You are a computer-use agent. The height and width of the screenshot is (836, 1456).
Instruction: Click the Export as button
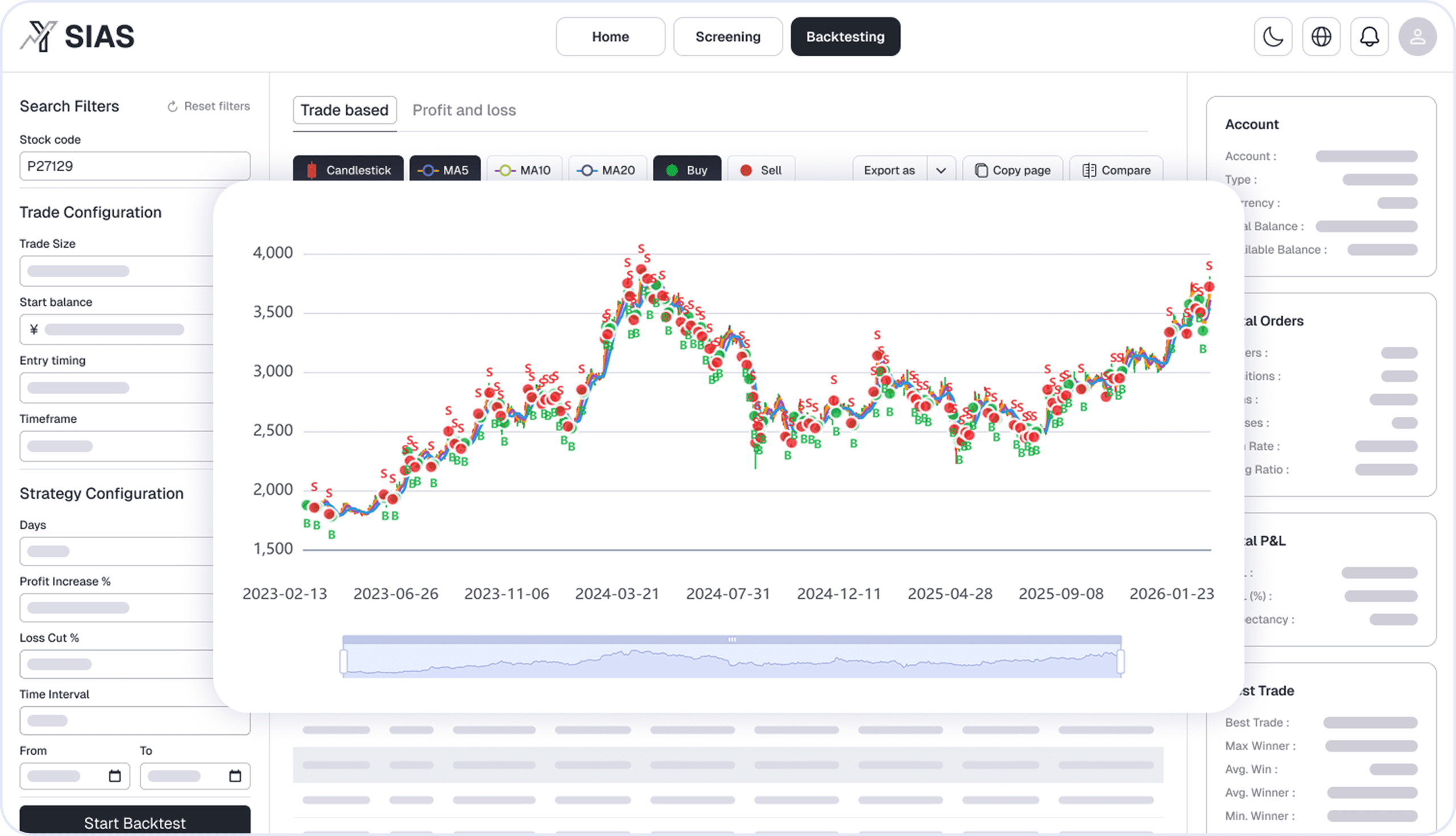point(889,171)
